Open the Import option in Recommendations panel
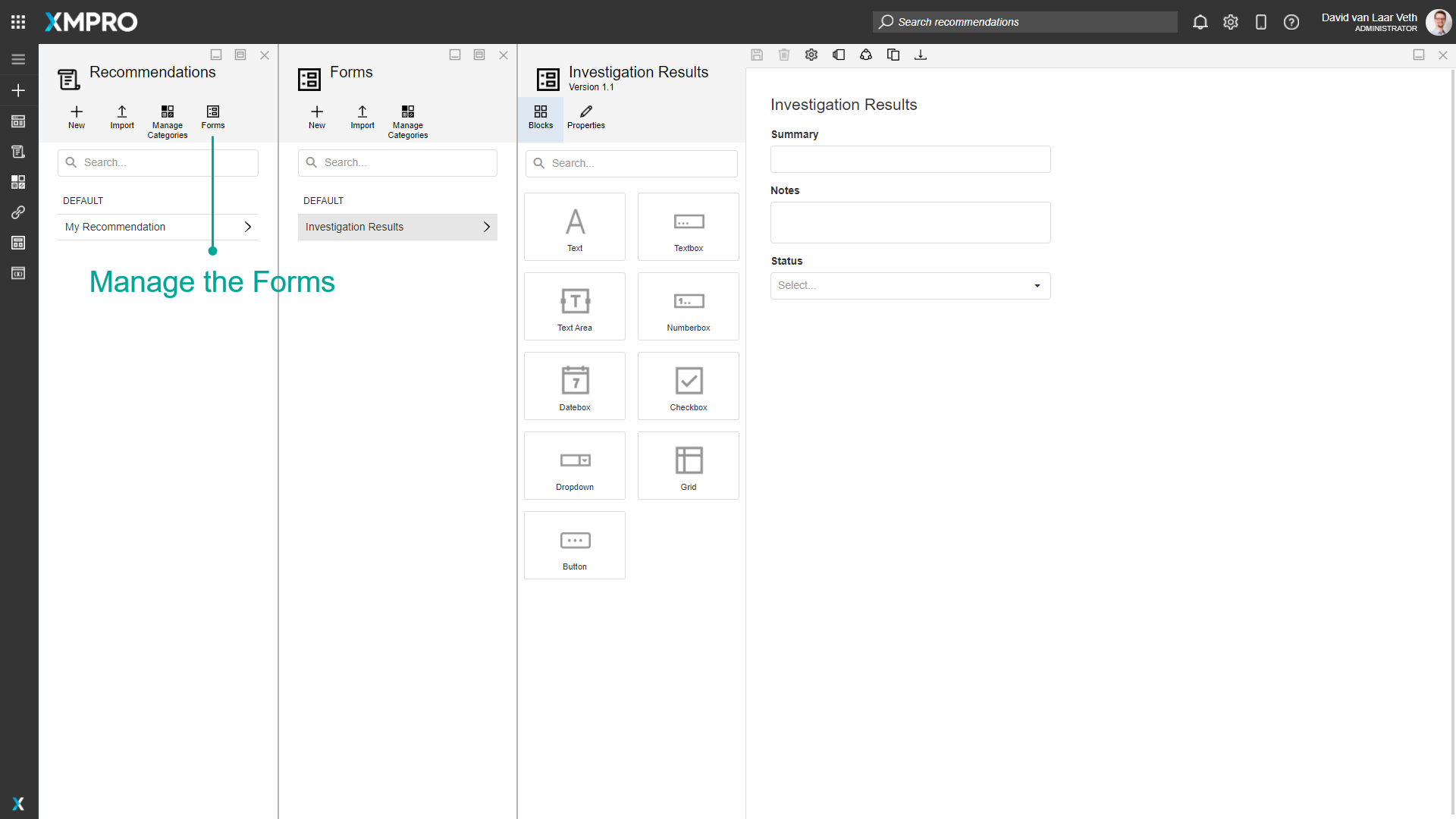 pyautogui.click(x=121, y=117)
